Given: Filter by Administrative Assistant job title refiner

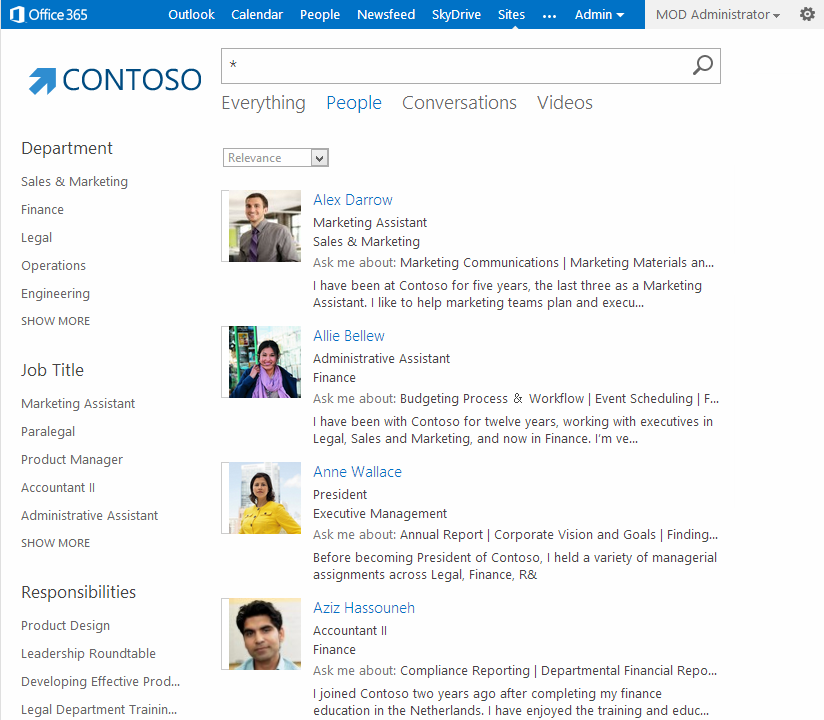Looking at the screenshot, I should click(89, 516).
